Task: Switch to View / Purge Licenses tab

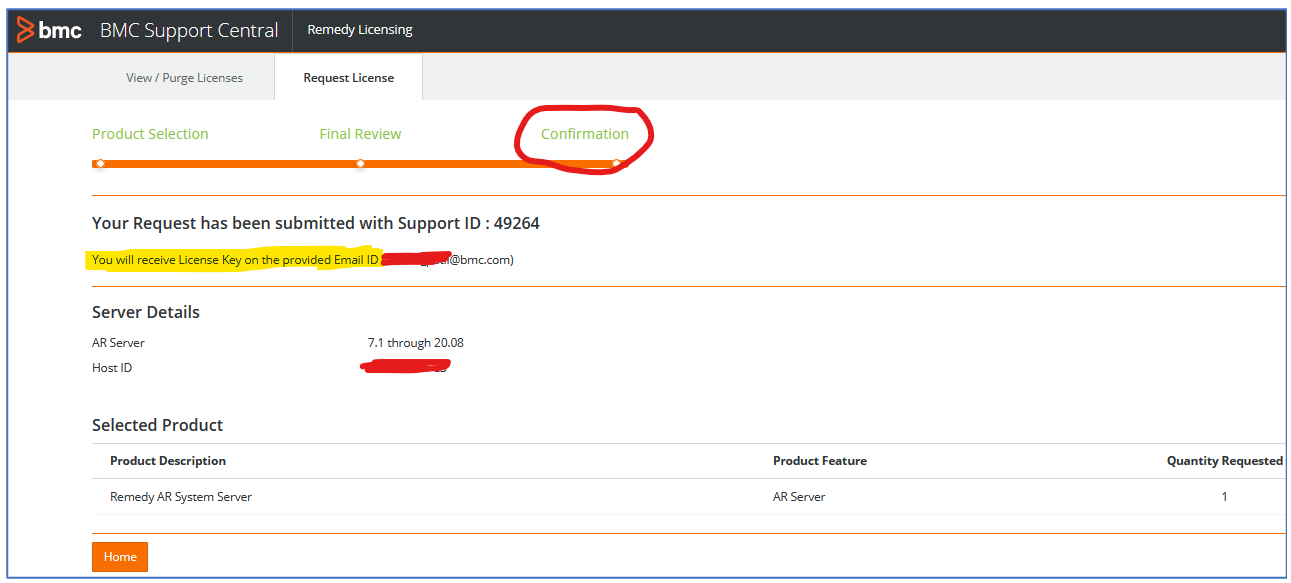Action: point(184,78)
